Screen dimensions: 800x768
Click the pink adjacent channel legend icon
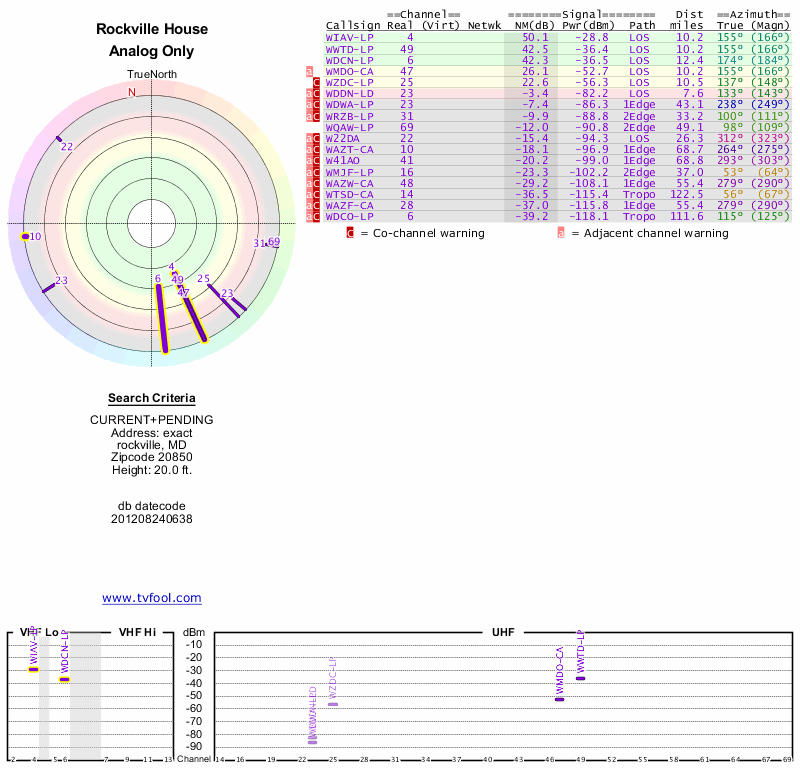pyautogui.click(x=561, y=233)
